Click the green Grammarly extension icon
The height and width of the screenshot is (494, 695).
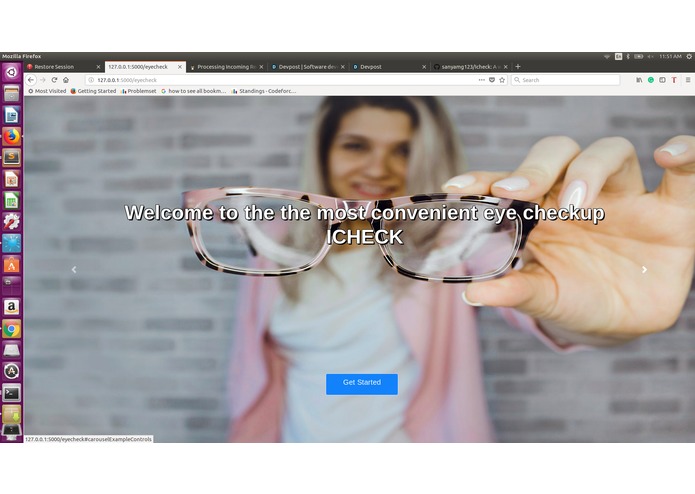[651, 80]
